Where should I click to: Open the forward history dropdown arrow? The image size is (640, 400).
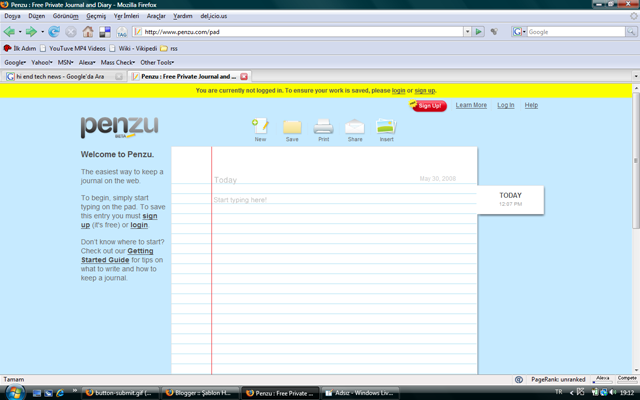pos(42,31)
